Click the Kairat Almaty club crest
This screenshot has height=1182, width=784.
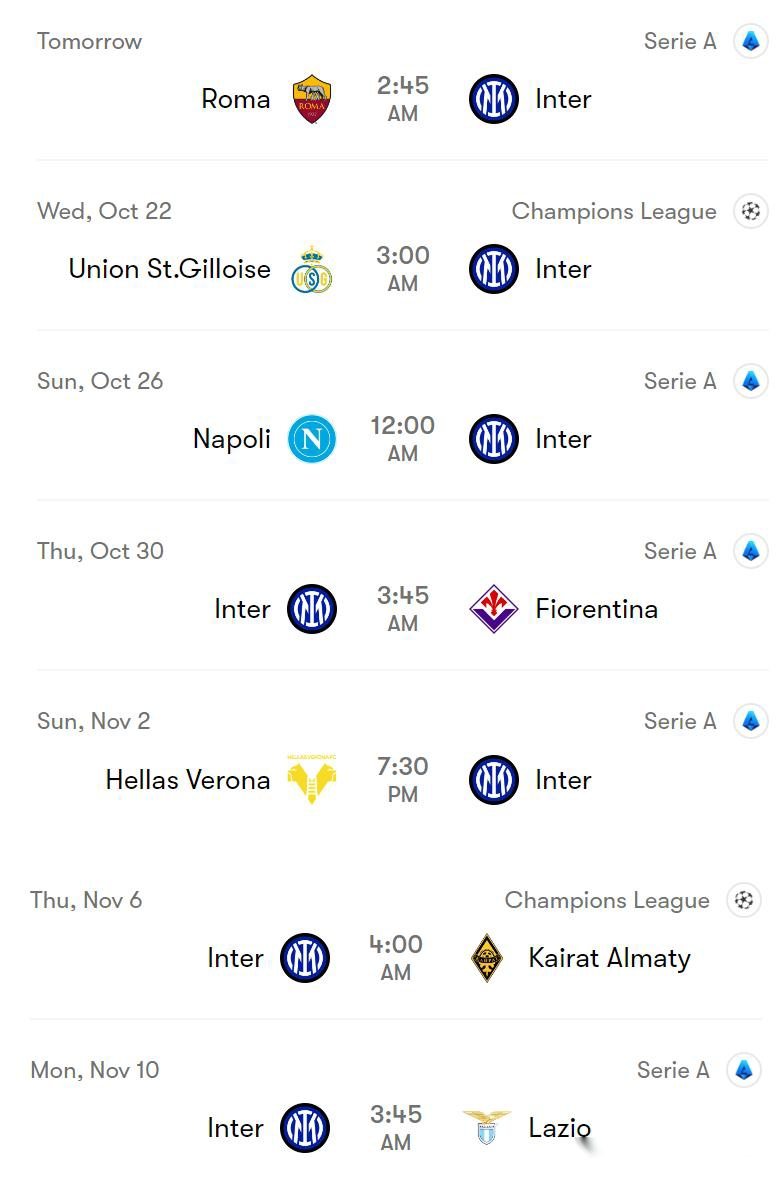(487, 958)
